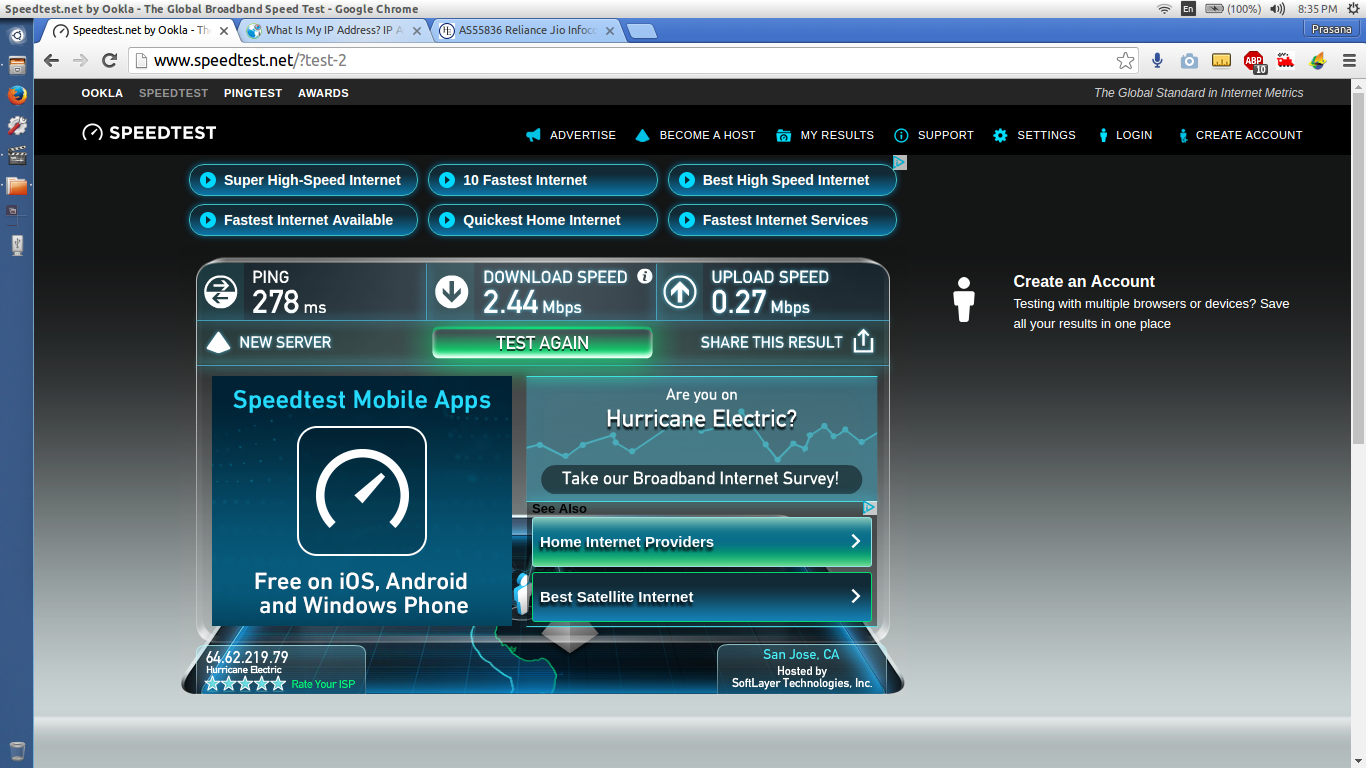Open System Settings wrench icon in dock
Image resolution: width=1366 pixels, height=768 pixels.
click(x=17, y=126)
